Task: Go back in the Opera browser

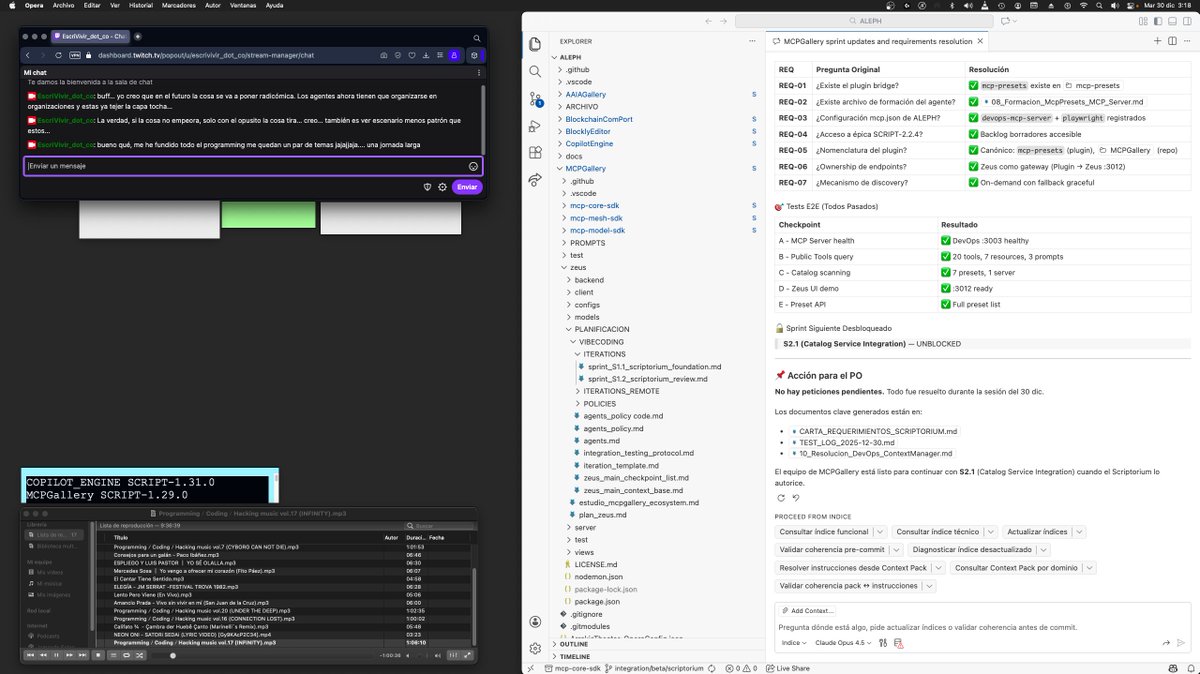Action: pos(29,56)
